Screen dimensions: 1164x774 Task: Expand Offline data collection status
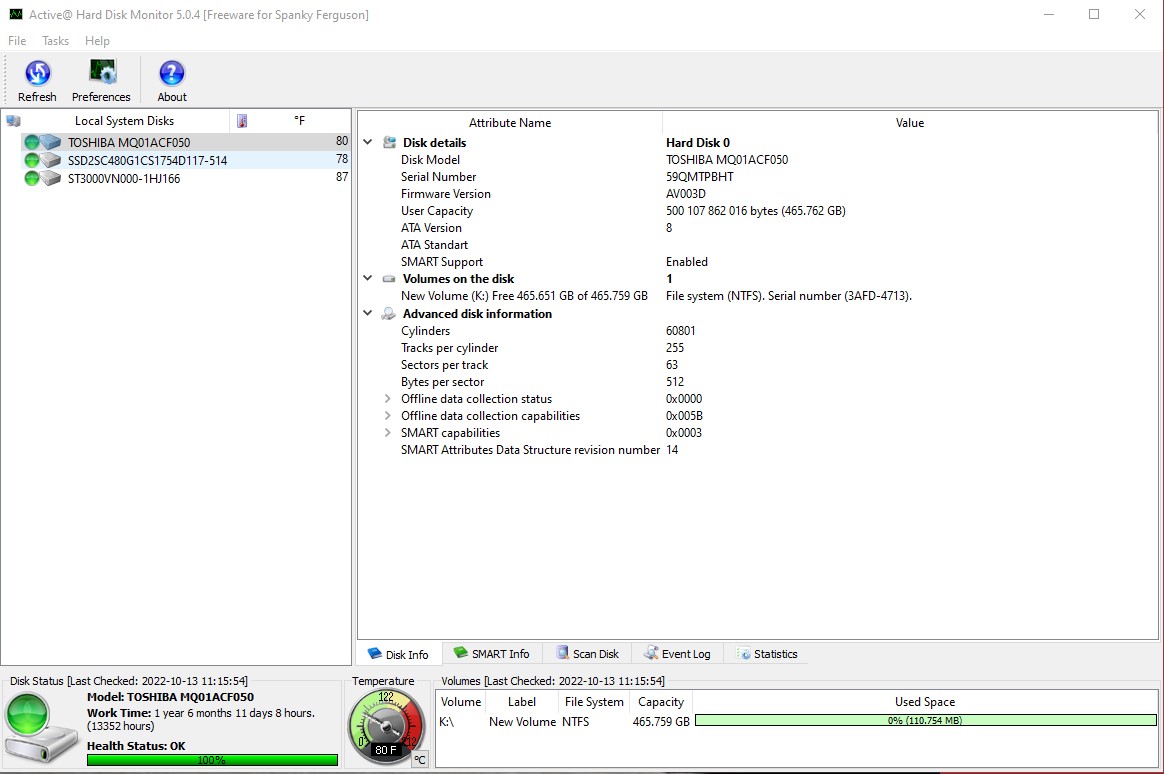pyautogui.click(x=388, y=399)
